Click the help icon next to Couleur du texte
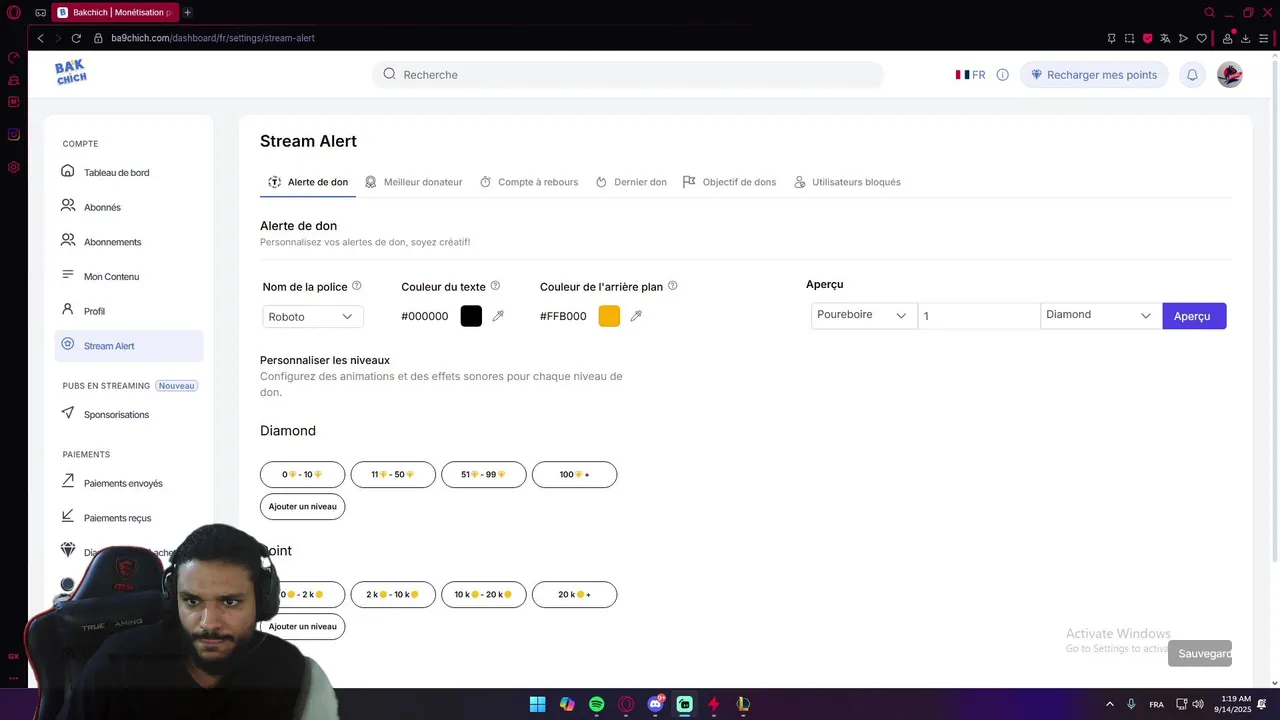Viewport: 1280px width, 720px height. tap(495, 286)
